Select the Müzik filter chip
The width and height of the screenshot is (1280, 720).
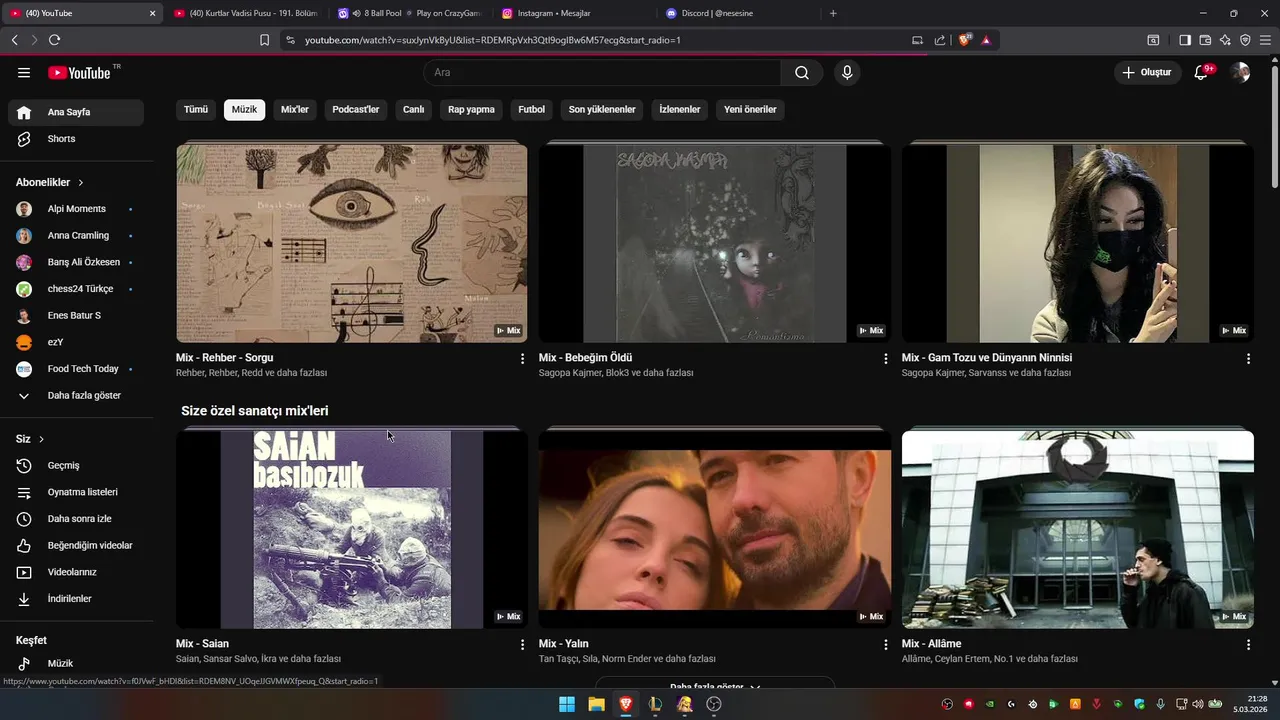coord(244,110)
